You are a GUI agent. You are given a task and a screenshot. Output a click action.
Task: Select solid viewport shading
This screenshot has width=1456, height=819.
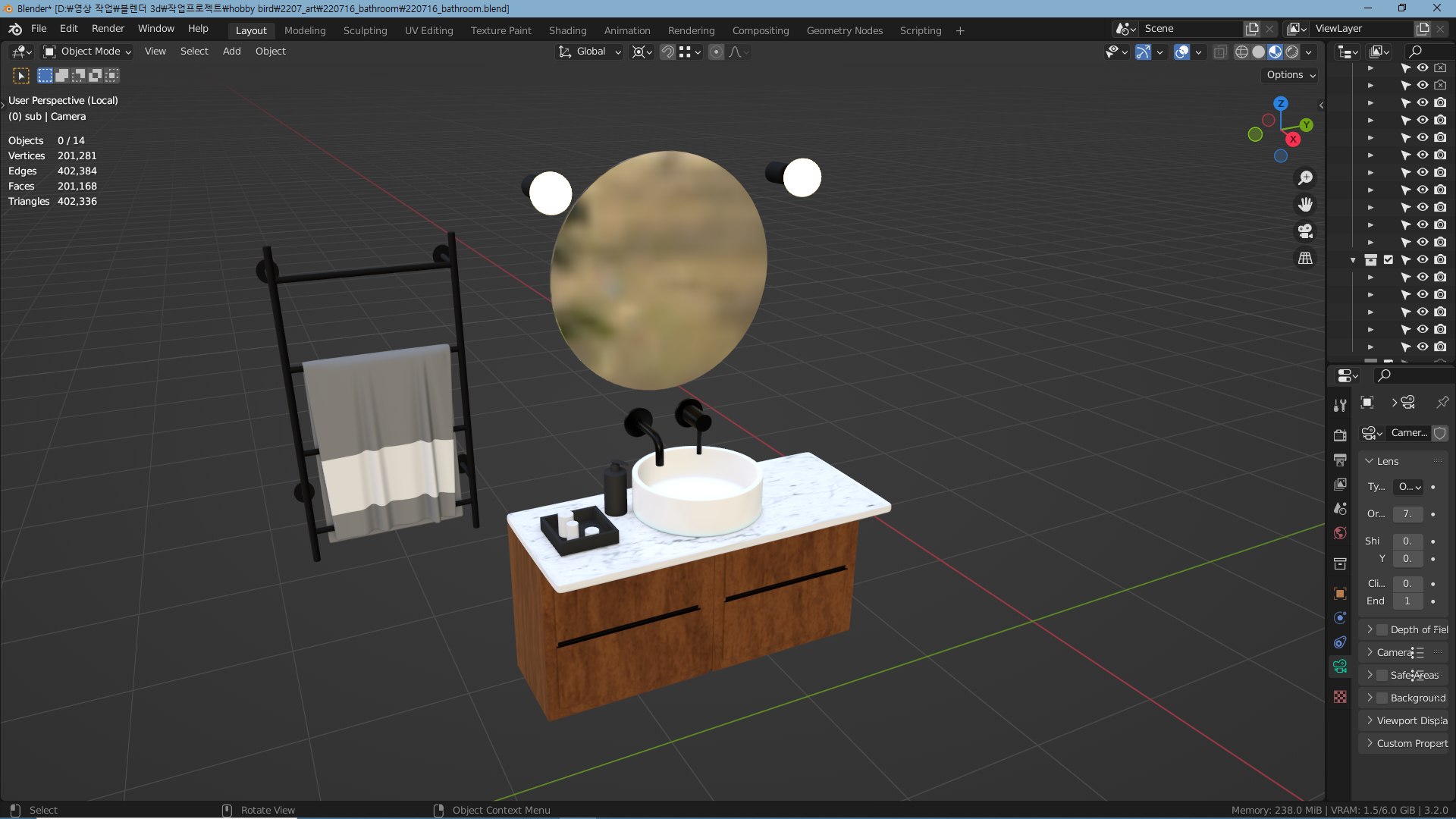(1258, 52)
